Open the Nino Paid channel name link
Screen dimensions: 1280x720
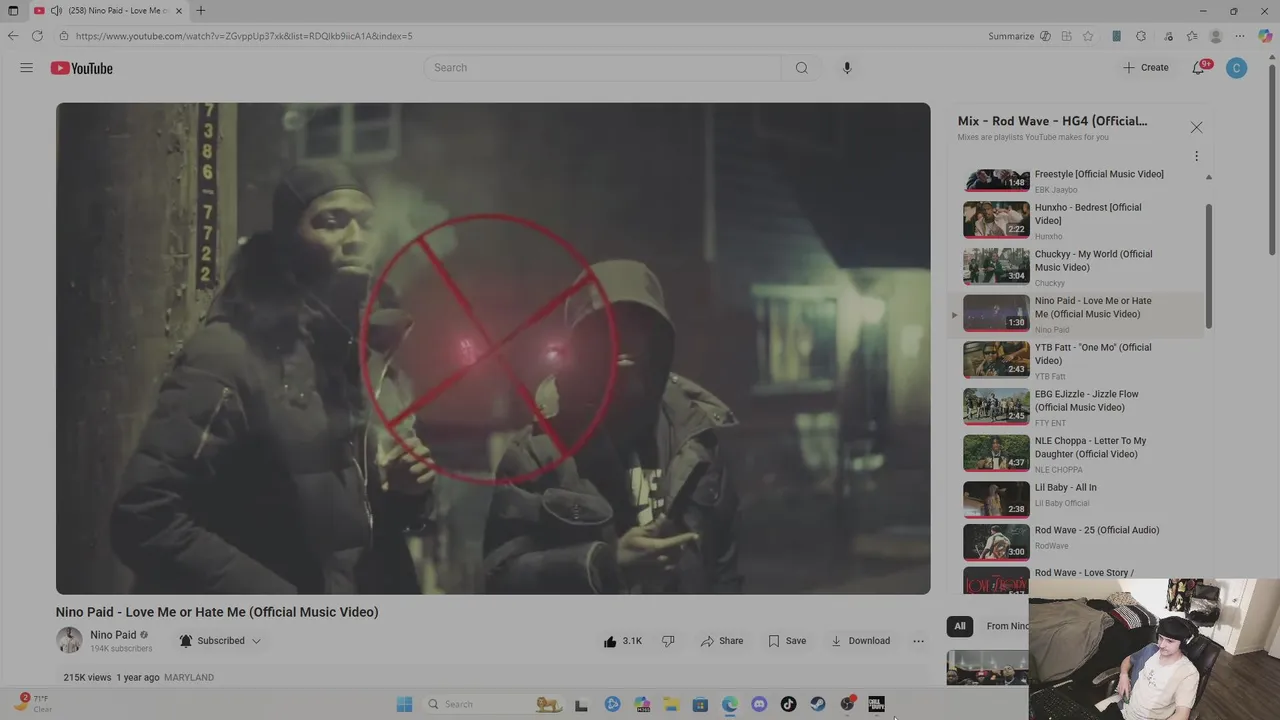[113, 635]
